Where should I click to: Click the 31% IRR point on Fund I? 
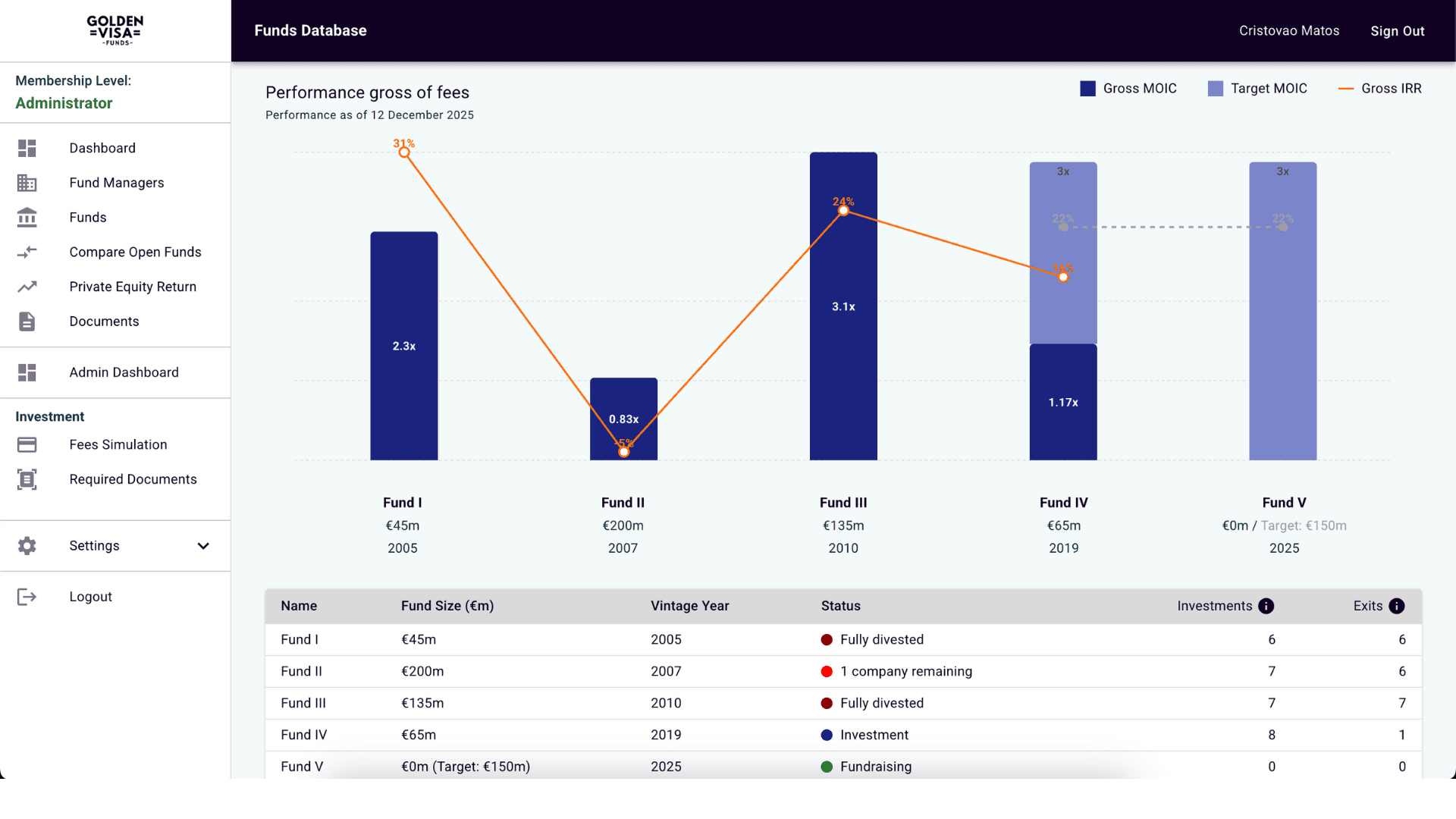[x=404, y=152]
